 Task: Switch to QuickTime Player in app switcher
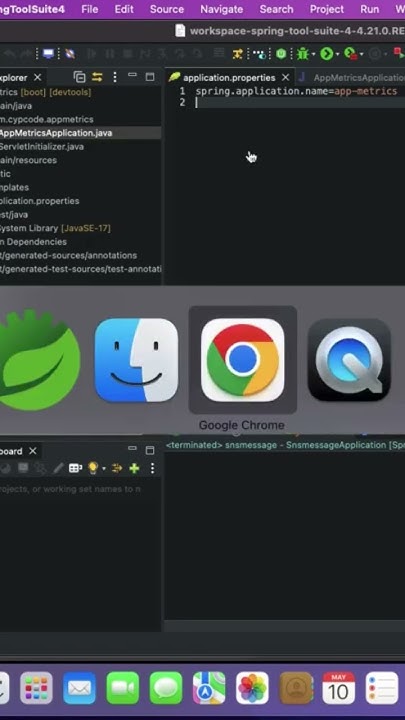349,360
